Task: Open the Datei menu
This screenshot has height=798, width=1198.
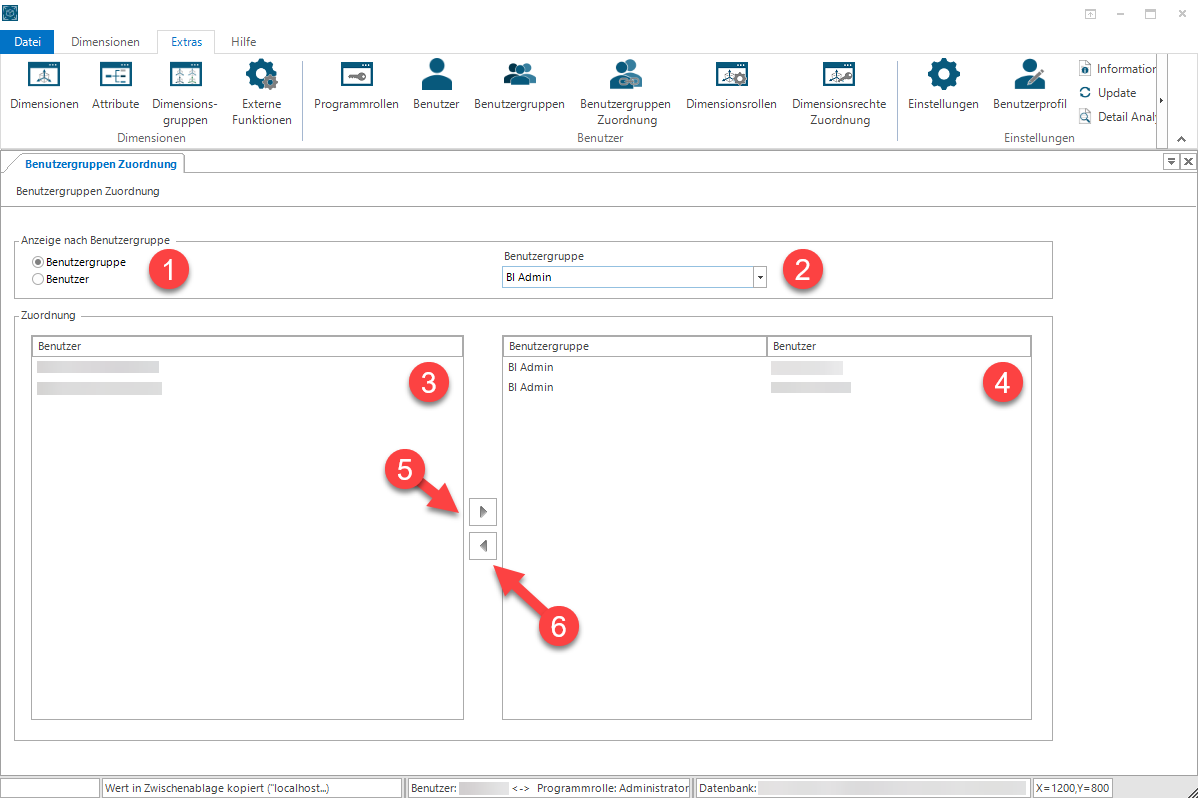Action: point(28,42)
